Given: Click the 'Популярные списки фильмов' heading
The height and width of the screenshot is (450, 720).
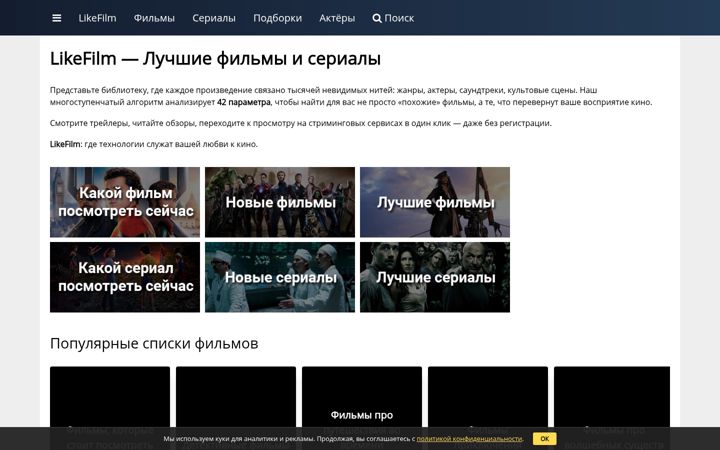Looking at the screenshot, I should [154, 343].
